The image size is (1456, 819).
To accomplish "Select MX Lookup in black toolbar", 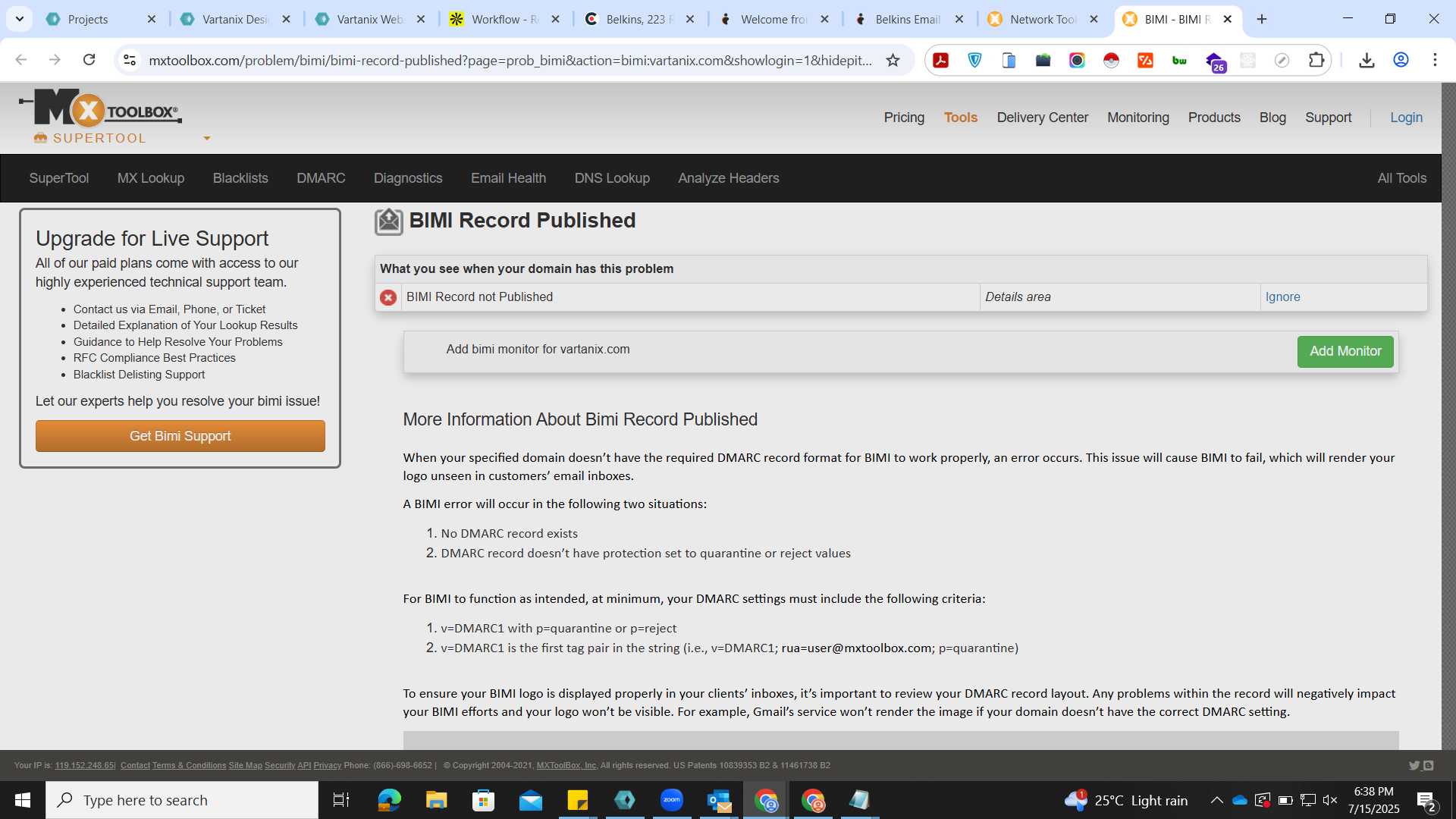I will (x=151, y=178).
